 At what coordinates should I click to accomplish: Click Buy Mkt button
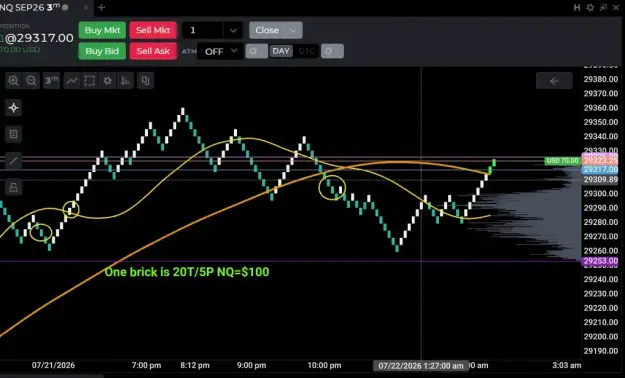coord(102,30)
